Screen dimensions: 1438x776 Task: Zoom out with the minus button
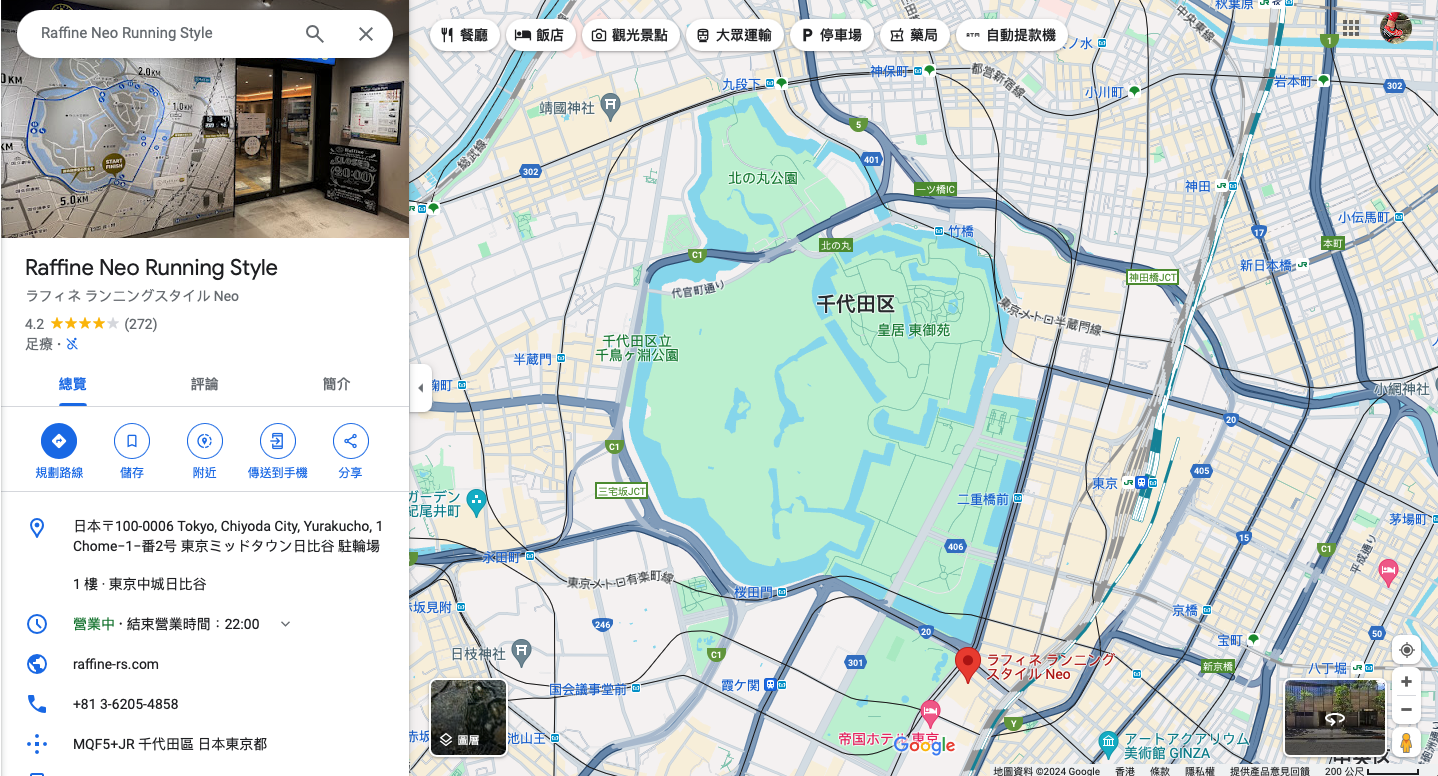[1406, 710]
